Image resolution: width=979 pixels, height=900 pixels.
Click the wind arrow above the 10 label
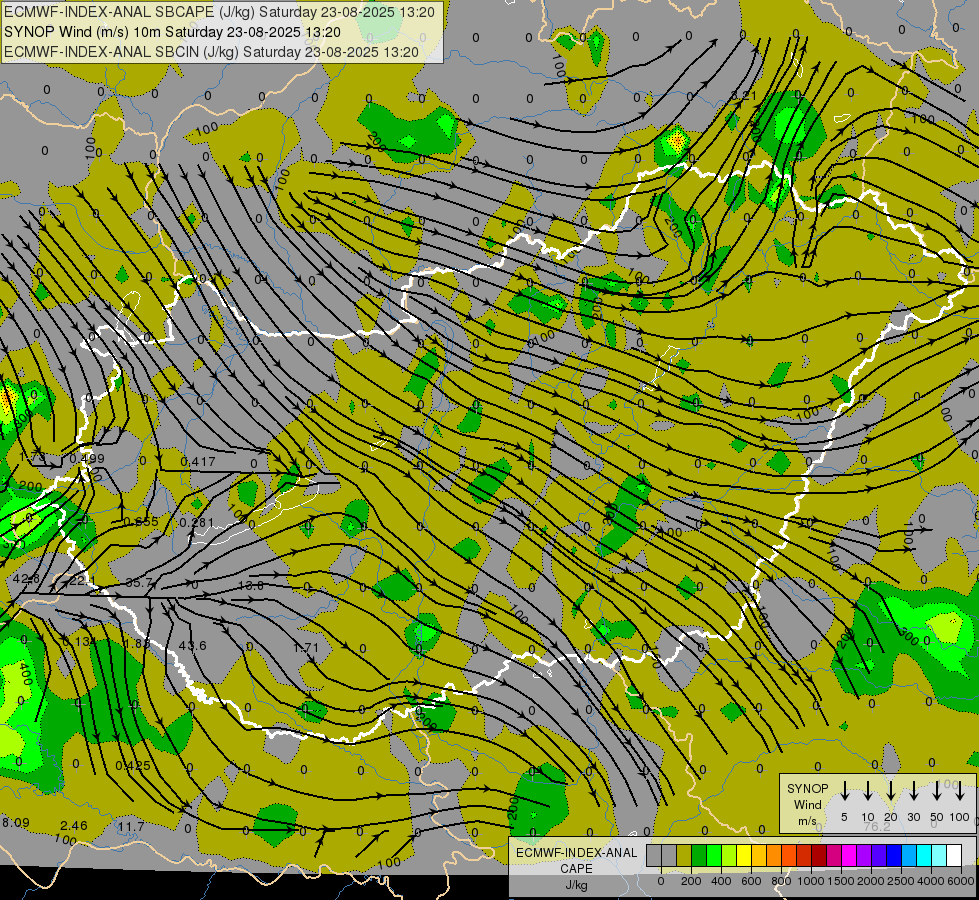tap(867, 790)
